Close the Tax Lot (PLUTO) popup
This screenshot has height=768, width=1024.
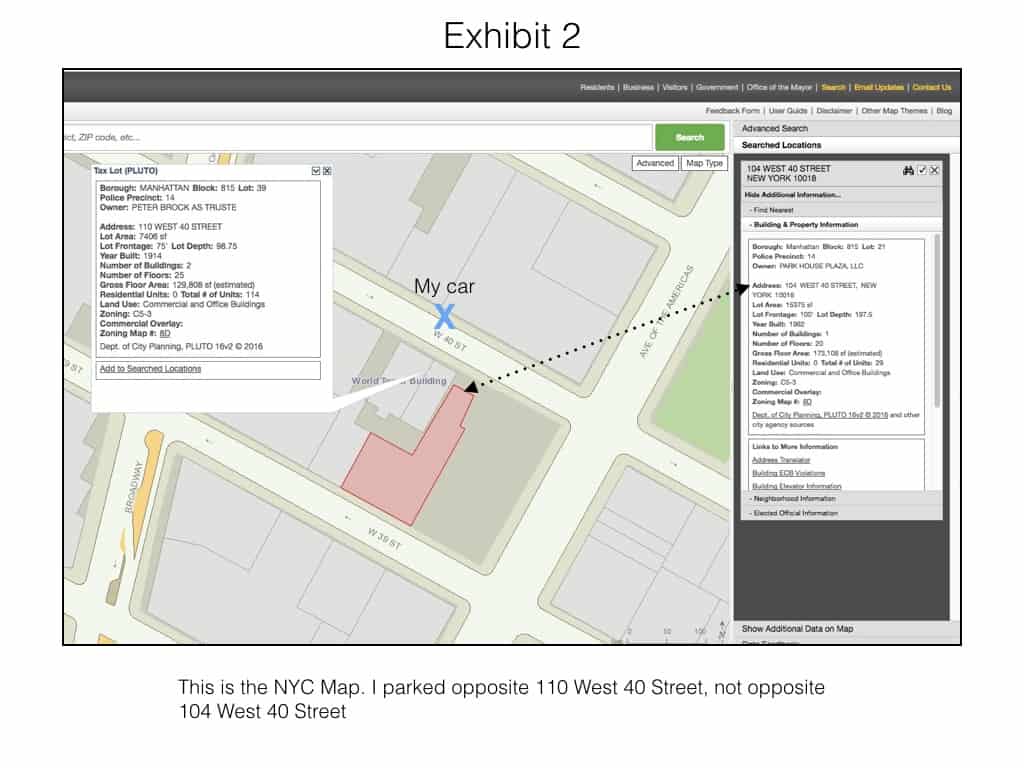pos(327,171)
